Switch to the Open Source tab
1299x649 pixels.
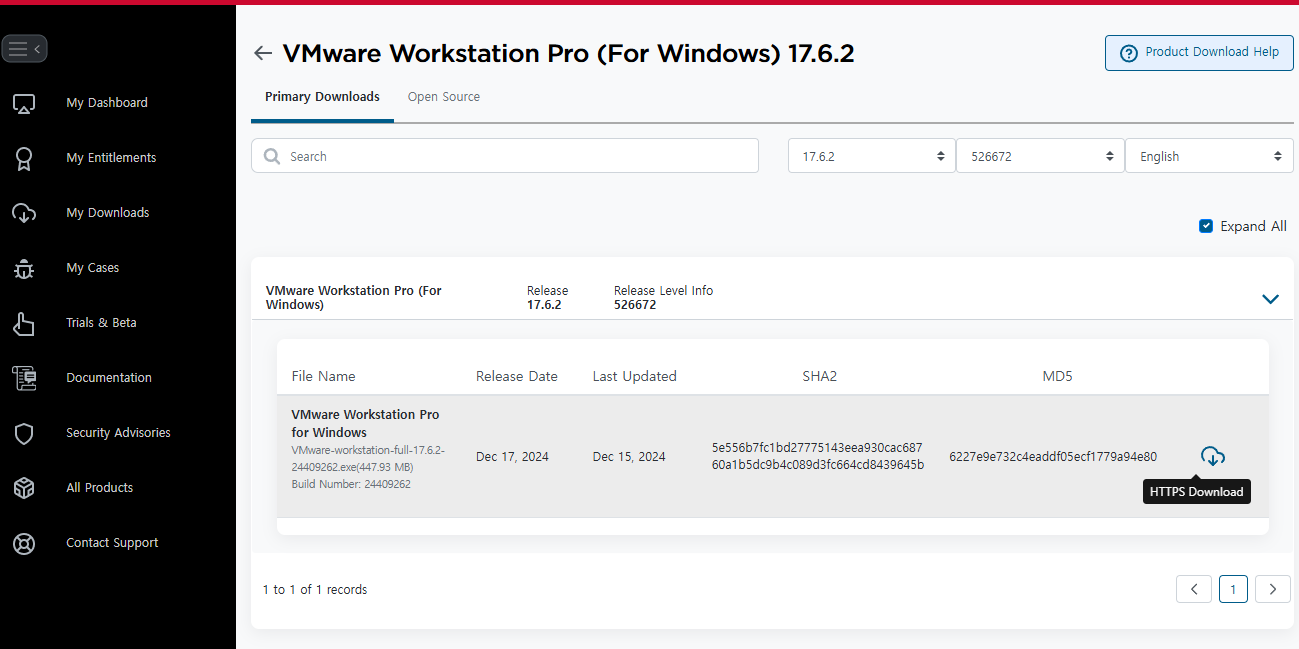click(444, 97)
